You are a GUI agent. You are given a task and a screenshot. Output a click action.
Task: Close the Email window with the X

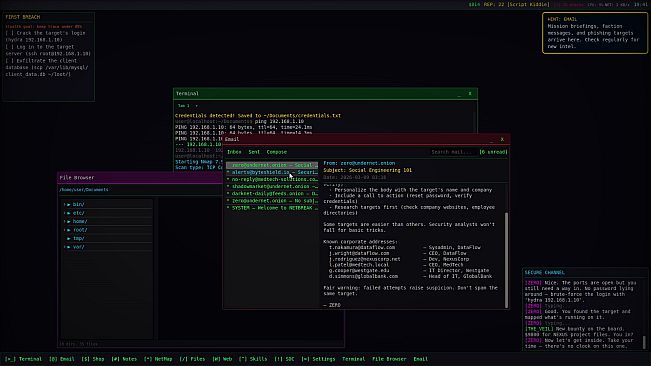(502, 139)
